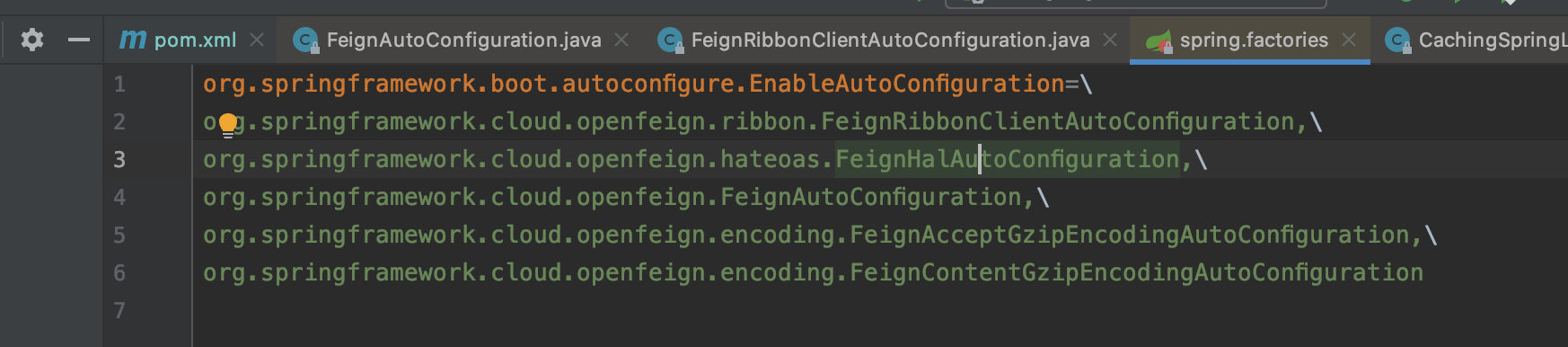Click the class icon on FeignRibbonClientAutoConfiguration.java tab
Screen dimensions: 1568x347
click(x=670, y=40)
